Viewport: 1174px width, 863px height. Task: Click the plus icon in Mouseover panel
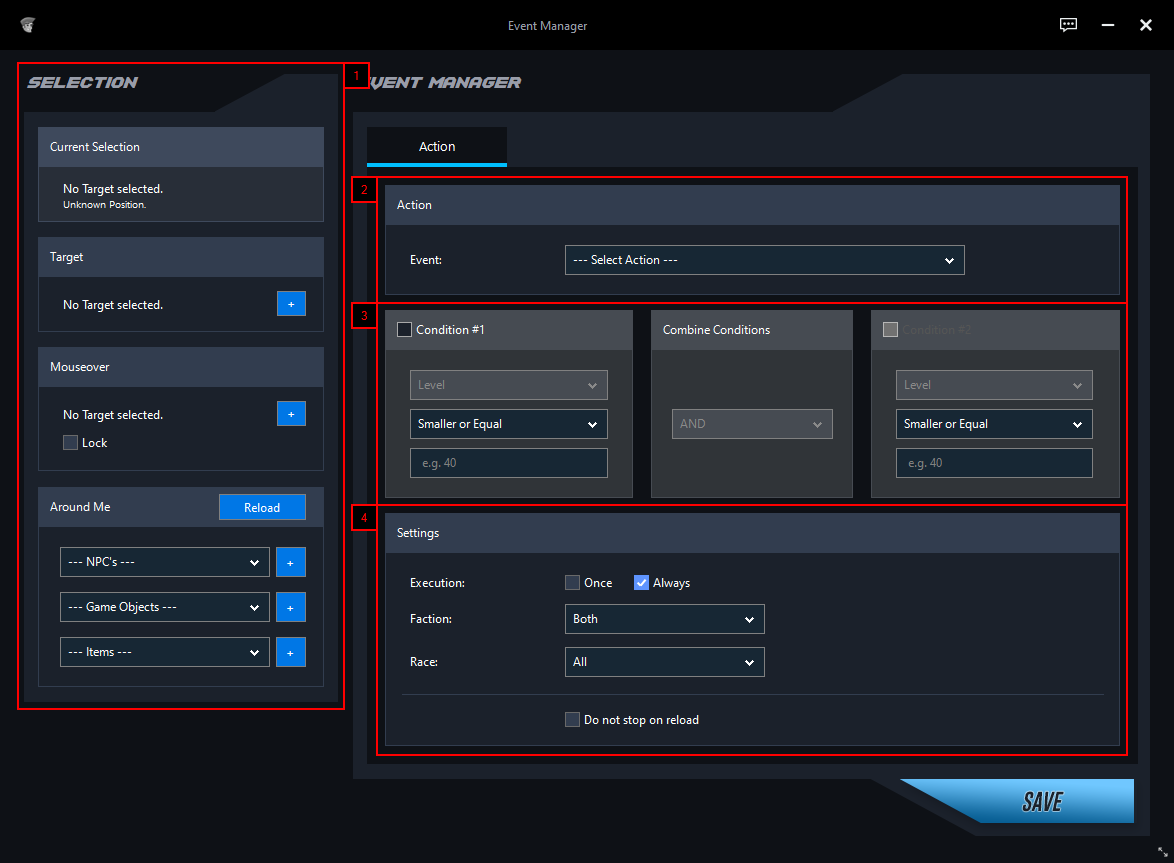pos(291,414)
